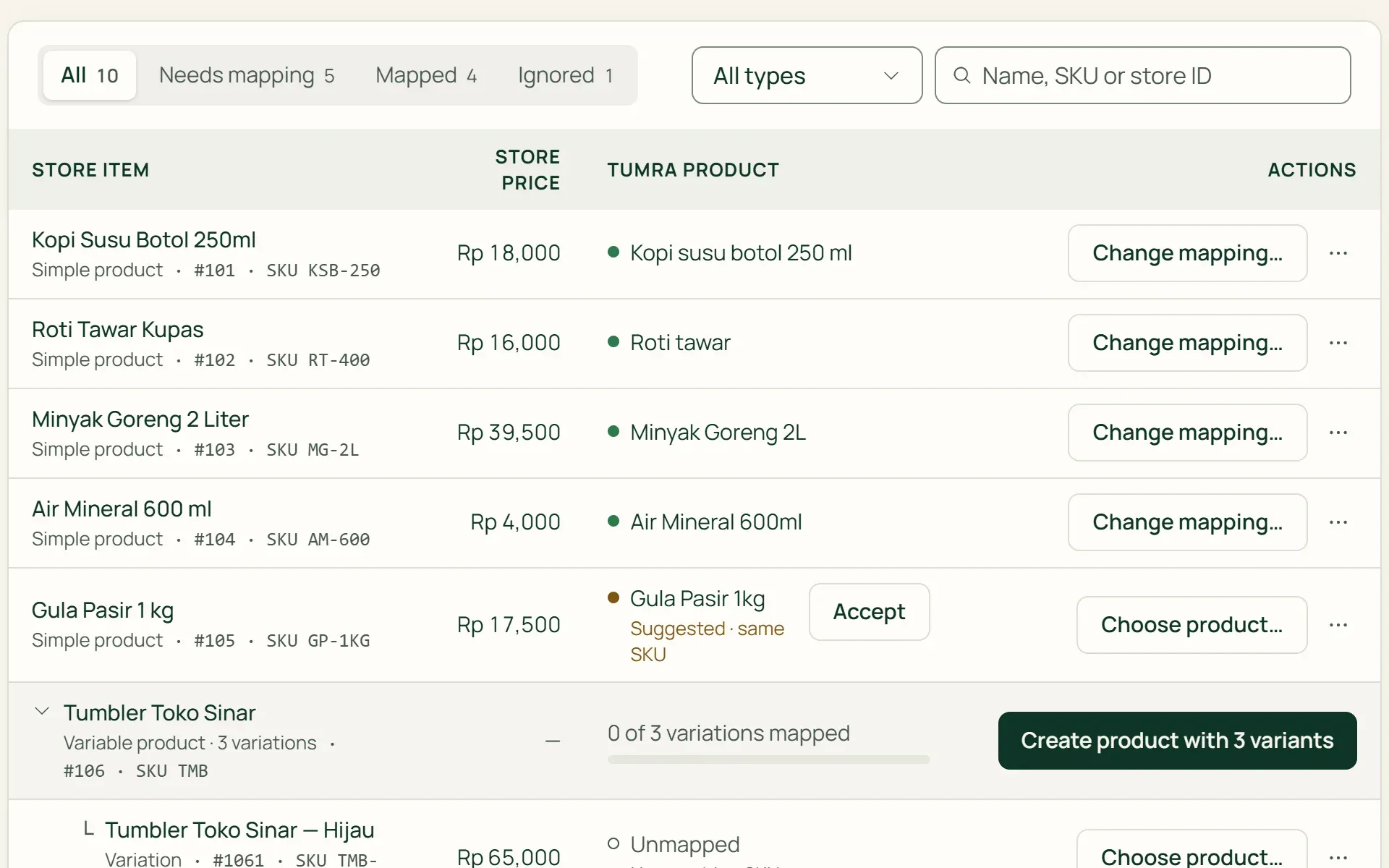Click the Rp 39,500 store price
This screenshot has height=868, width=1389.
click(509, 433)
